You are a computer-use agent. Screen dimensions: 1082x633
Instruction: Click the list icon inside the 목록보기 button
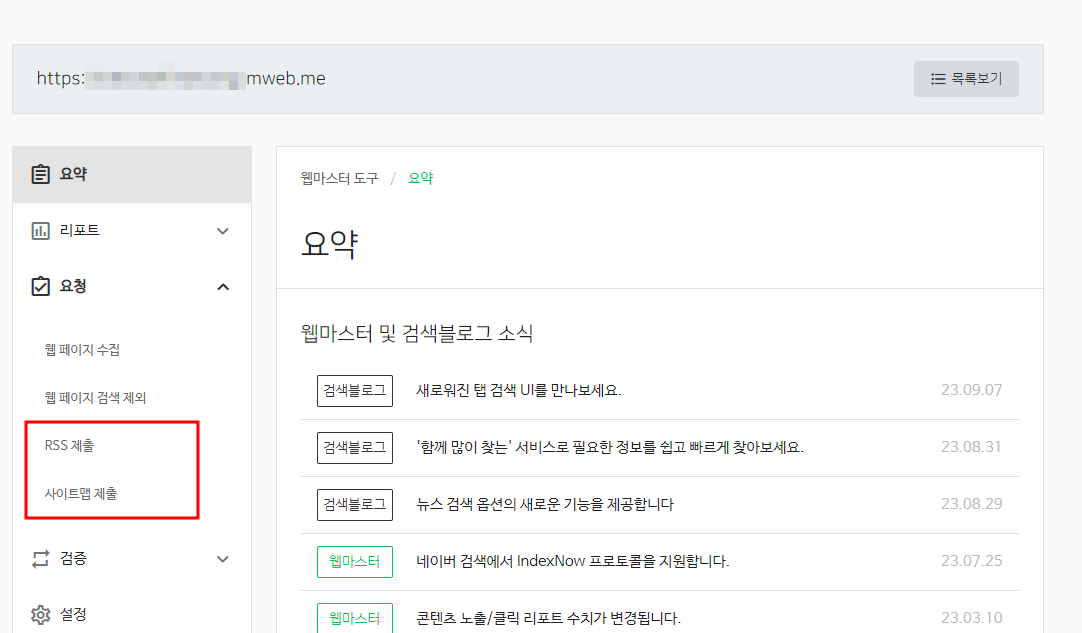(x=938, y=79)
